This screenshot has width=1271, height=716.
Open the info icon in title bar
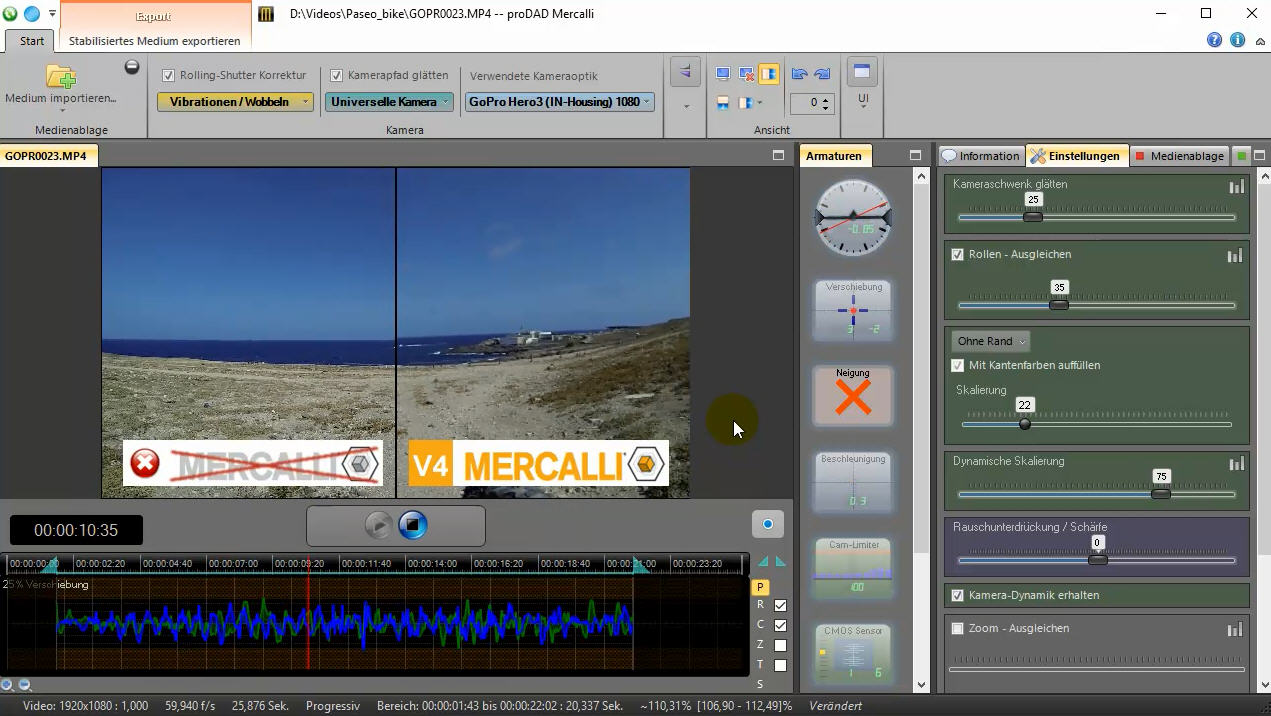[x=1237, y=40]
